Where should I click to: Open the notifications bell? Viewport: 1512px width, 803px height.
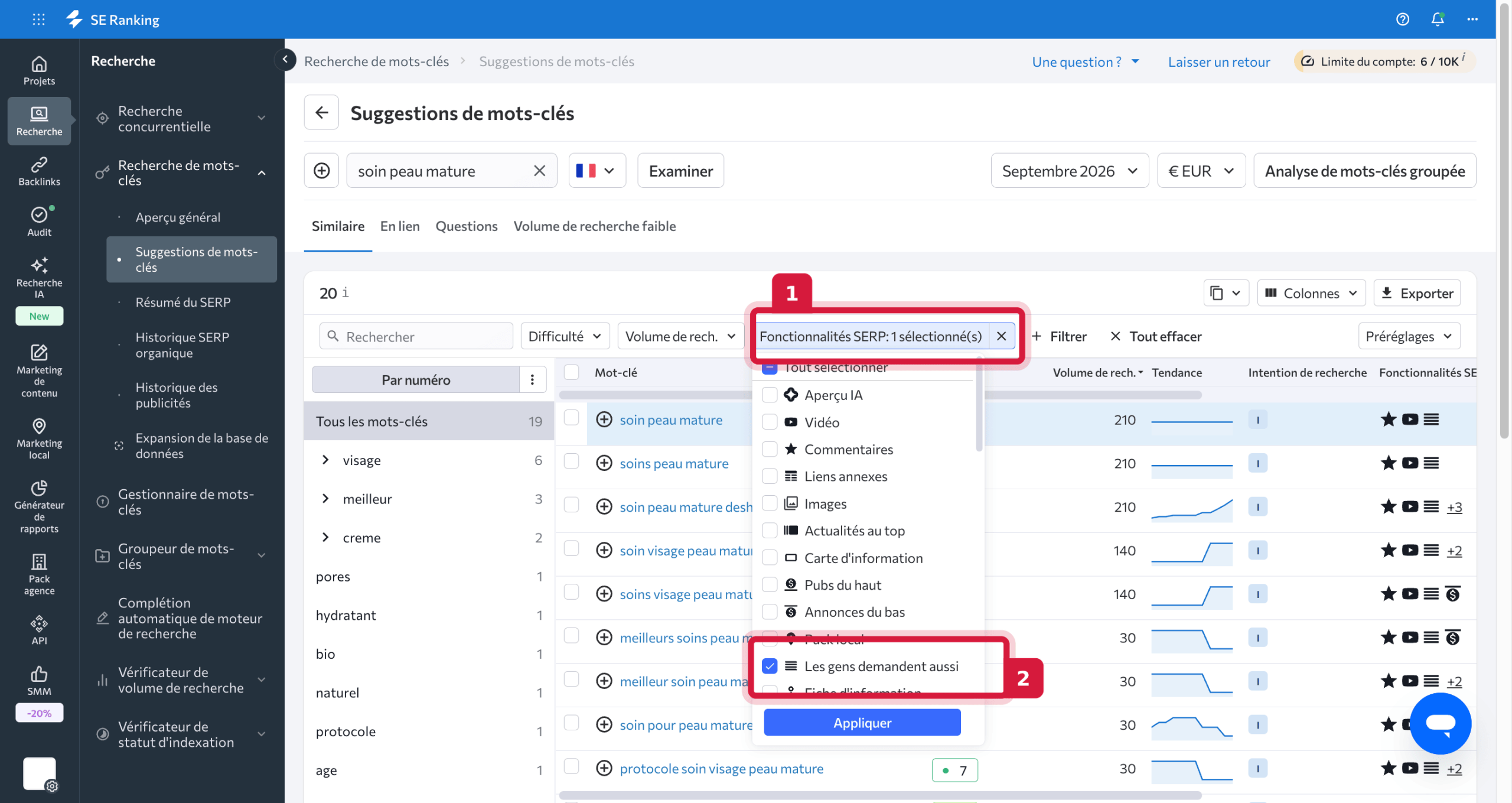(x=1438, y=19)
